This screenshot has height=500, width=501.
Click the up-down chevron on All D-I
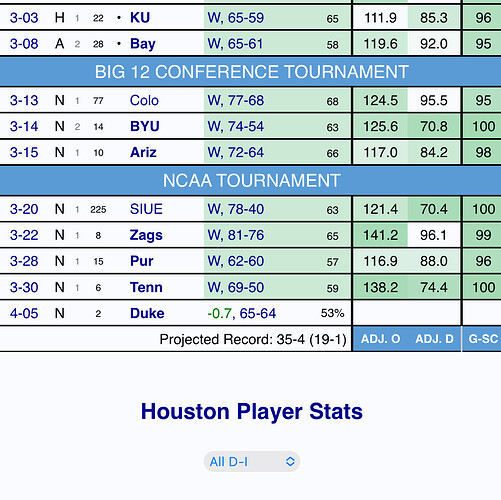(x=290, y=462)
